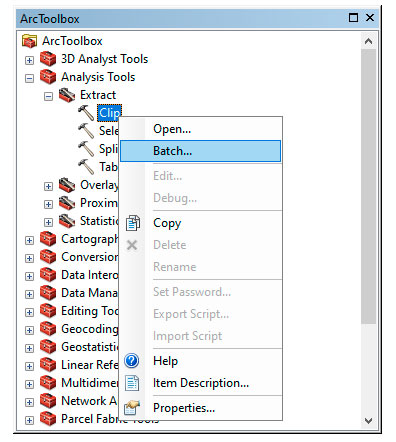Expand the Editing Tools node
Viewport: 396px width, 442px height.
[x=29, y=312]
